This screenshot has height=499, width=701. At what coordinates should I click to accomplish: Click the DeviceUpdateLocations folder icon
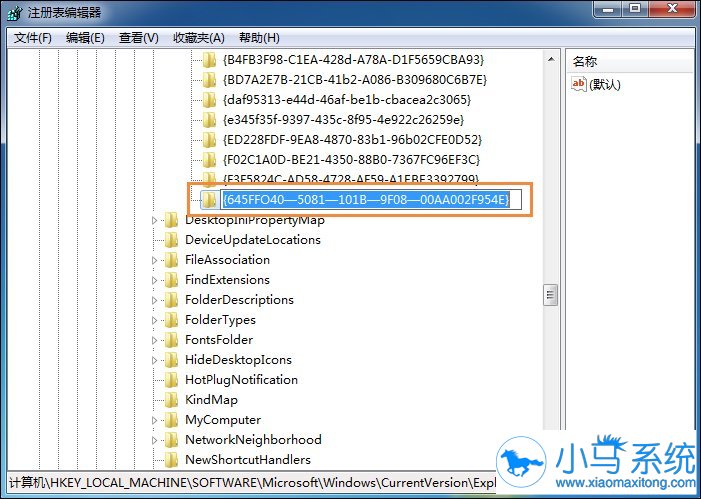click(172, 240)
